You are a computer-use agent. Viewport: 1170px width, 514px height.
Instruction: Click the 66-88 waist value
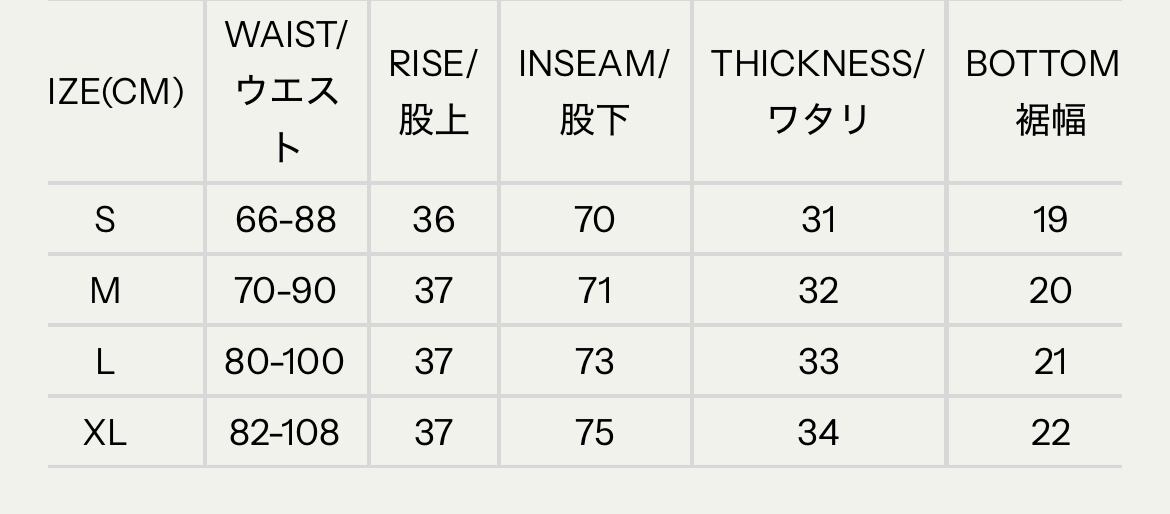(286, 219)
